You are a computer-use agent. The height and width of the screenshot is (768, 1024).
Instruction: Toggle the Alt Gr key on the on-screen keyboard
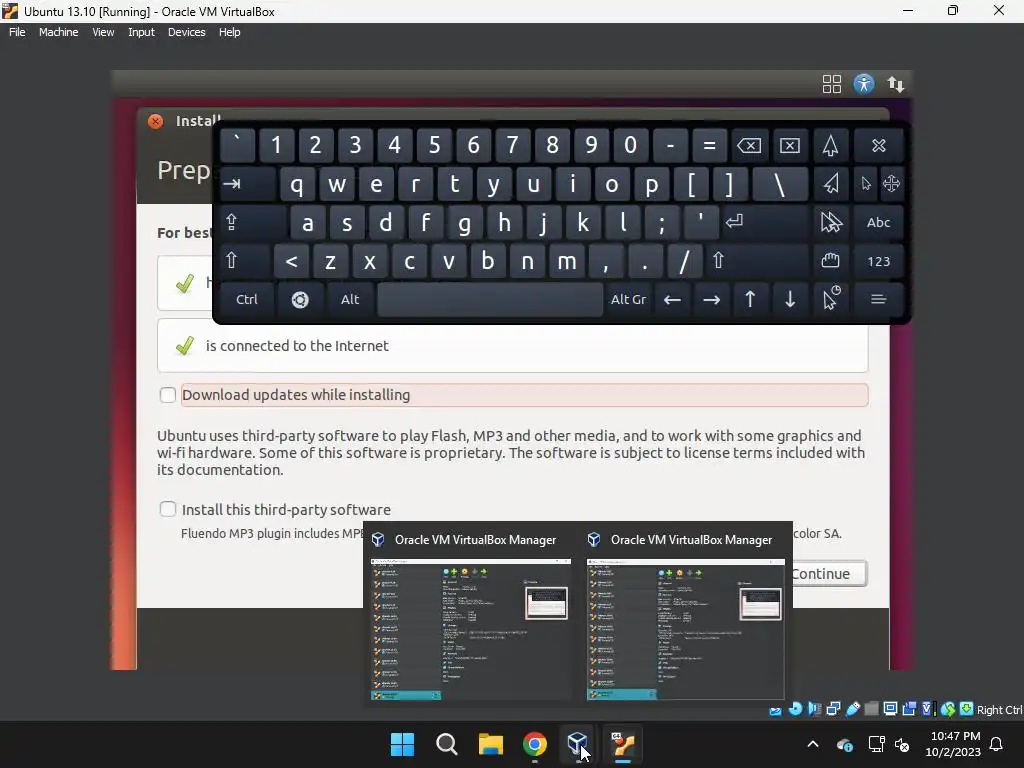(628, 299)
